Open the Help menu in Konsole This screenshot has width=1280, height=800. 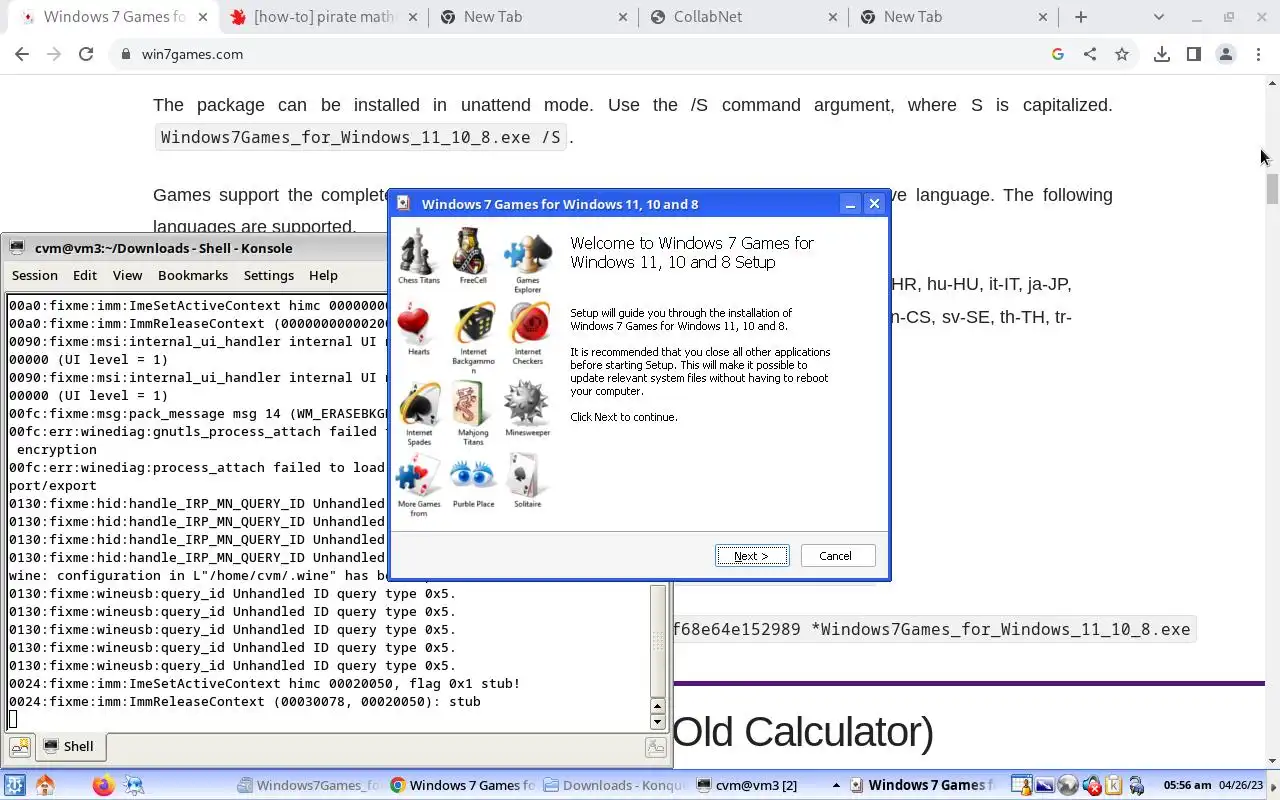[x=323, y=275]
